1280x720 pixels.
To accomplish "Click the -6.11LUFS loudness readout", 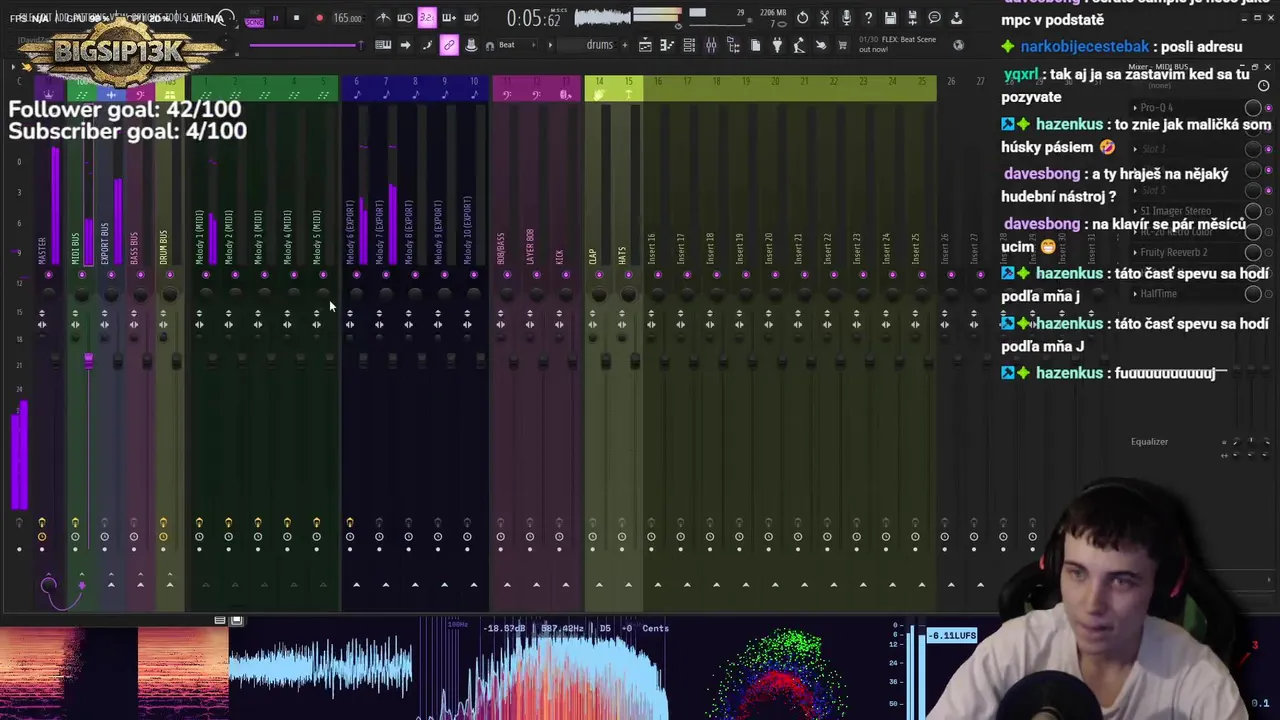I will pos(951,635).
